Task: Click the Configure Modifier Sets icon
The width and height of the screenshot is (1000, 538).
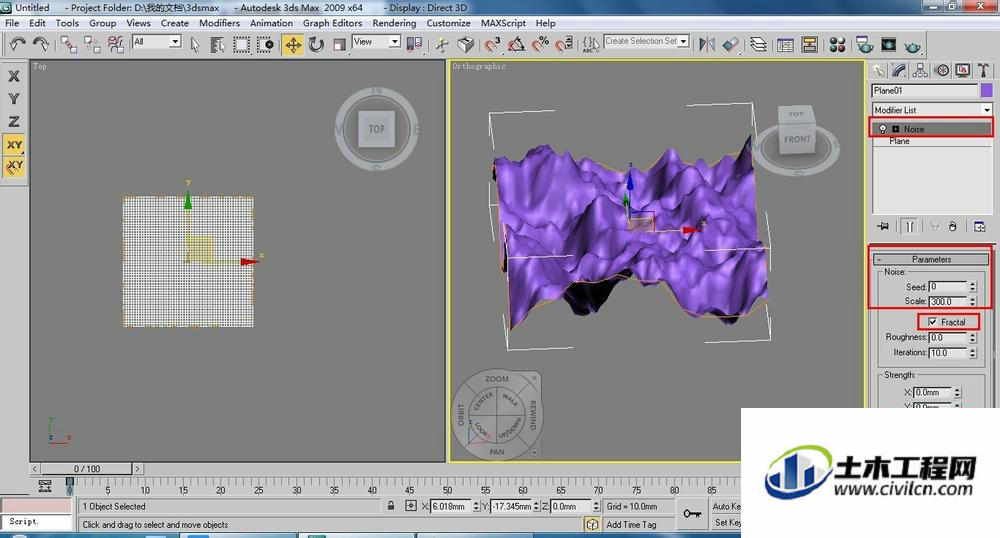Action: point(980,226)
